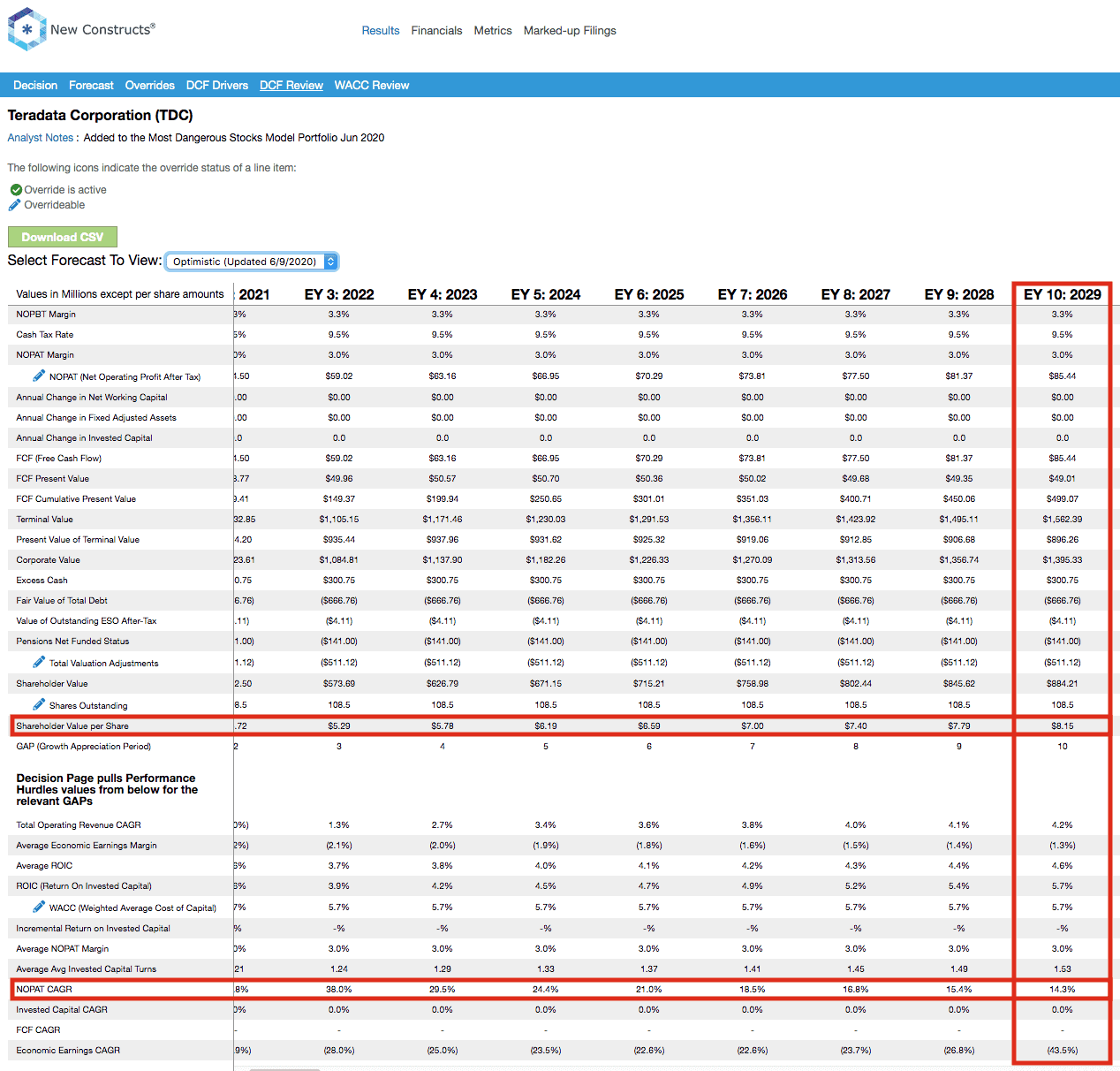The width and height of the screenshot is (1120, 1071).
Task: Click the 14.3% NOPAT CAGR cell for 2029
Action: 1063,990
